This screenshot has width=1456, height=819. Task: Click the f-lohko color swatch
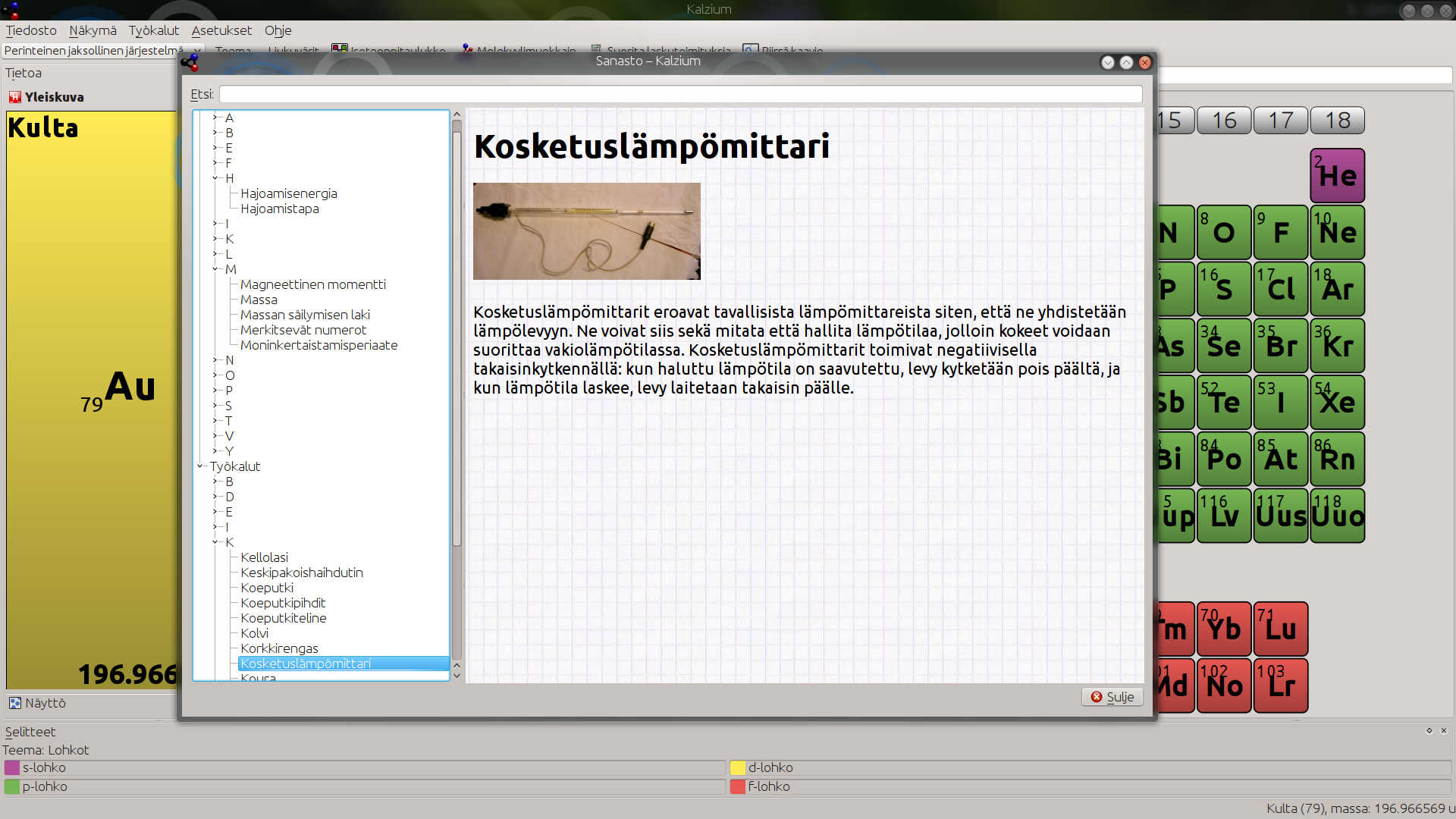pos(738,786)
